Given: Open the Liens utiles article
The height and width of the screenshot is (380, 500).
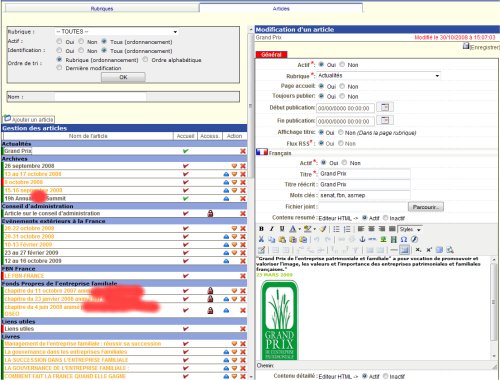Looking at the screenshot, I should point(19,329).
